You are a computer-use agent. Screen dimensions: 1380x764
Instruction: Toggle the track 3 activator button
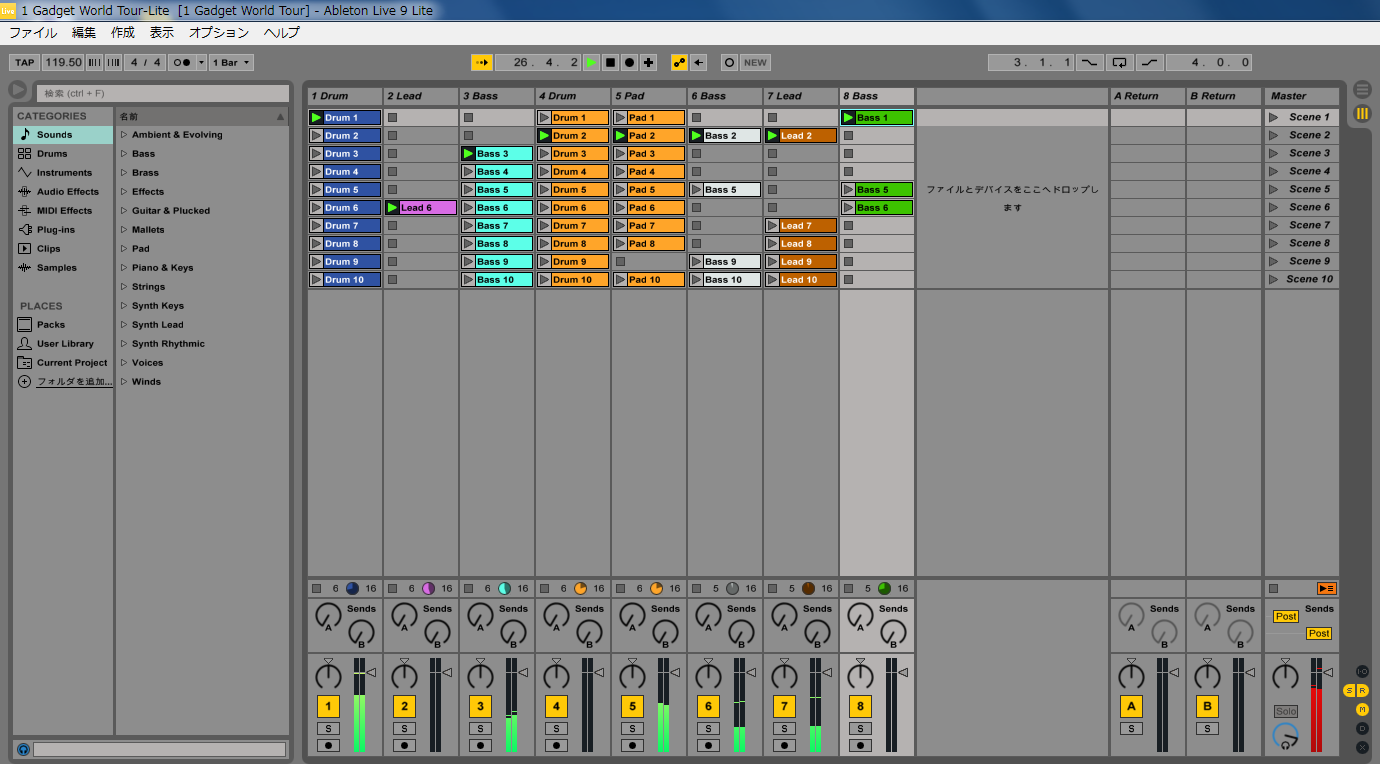(480, 707)
